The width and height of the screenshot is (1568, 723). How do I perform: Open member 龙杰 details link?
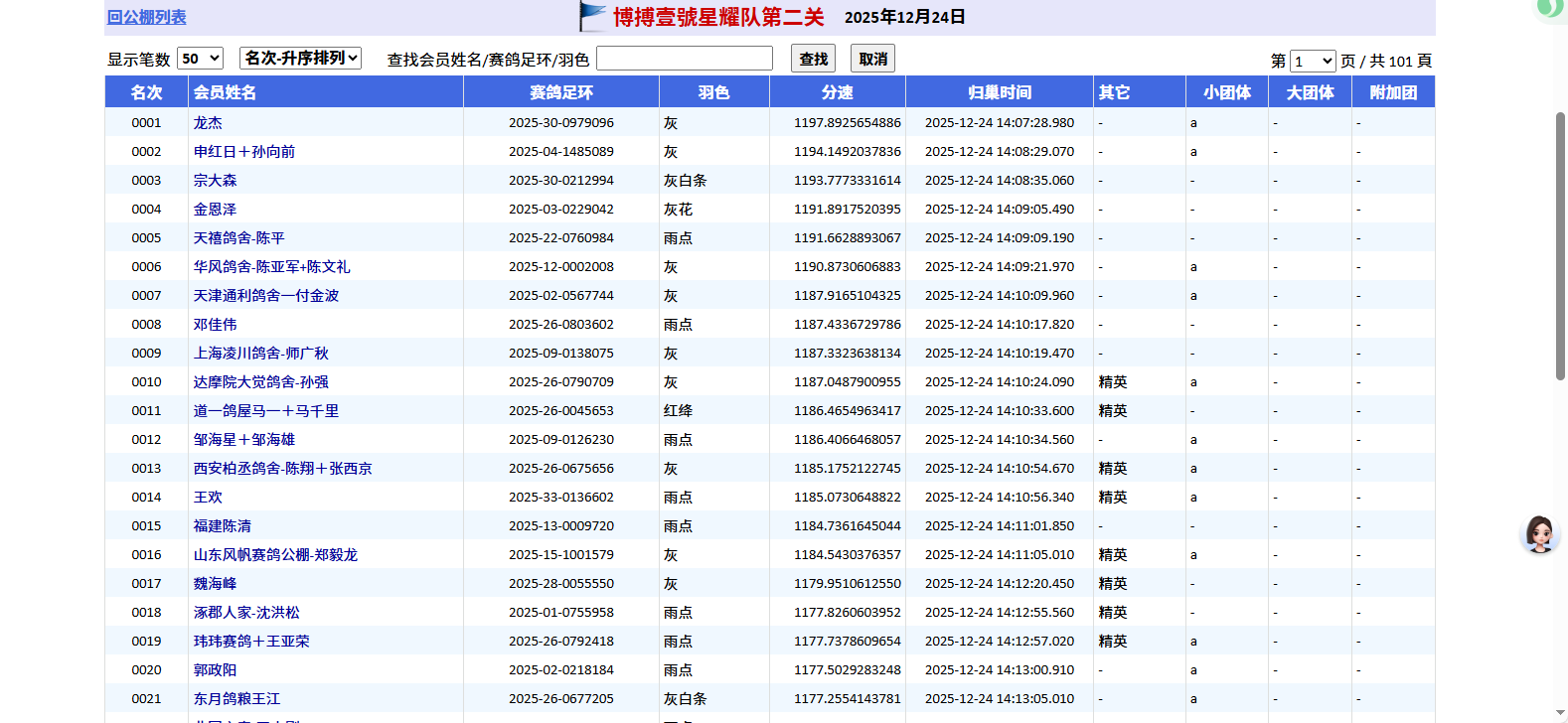pos(208,123)
